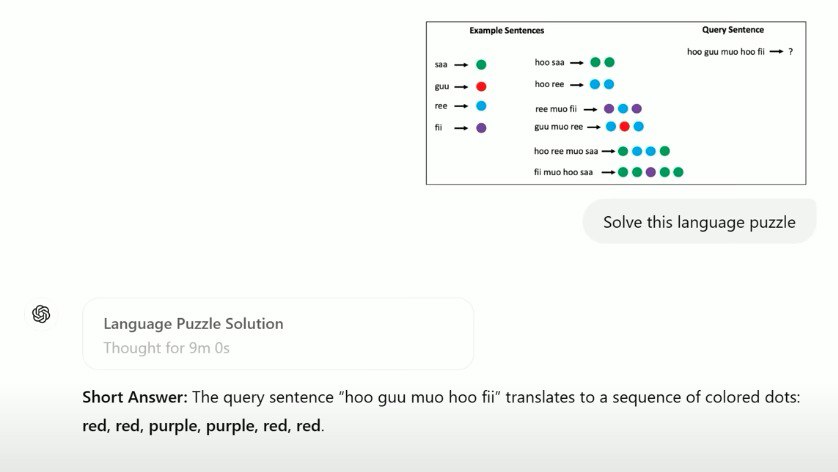Screen dimensions: 838x472
Task: Click the red dot next to "guu"
Action: tap(481, 87)
